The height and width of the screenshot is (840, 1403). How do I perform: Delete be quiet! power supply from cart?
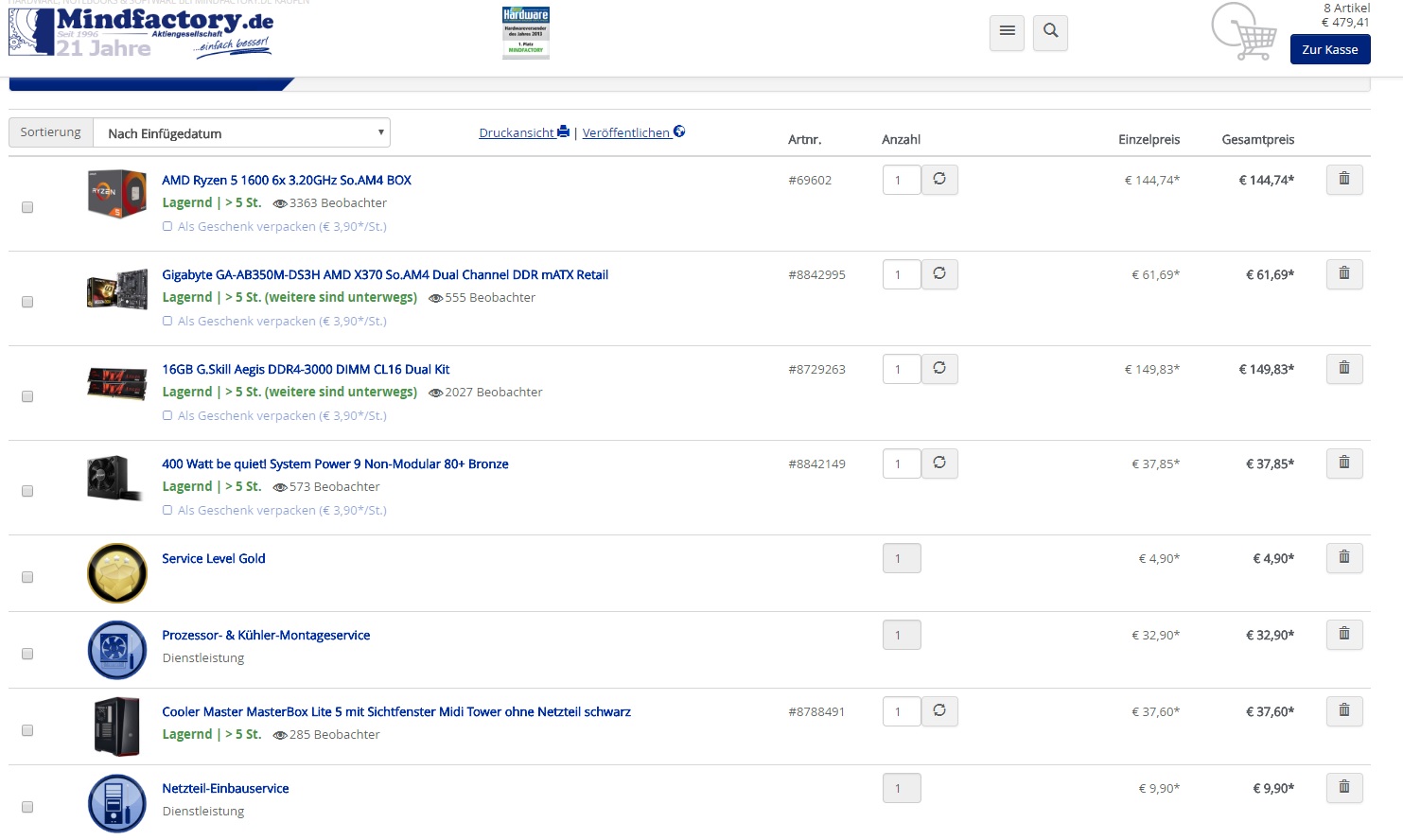coord(1344,463)
